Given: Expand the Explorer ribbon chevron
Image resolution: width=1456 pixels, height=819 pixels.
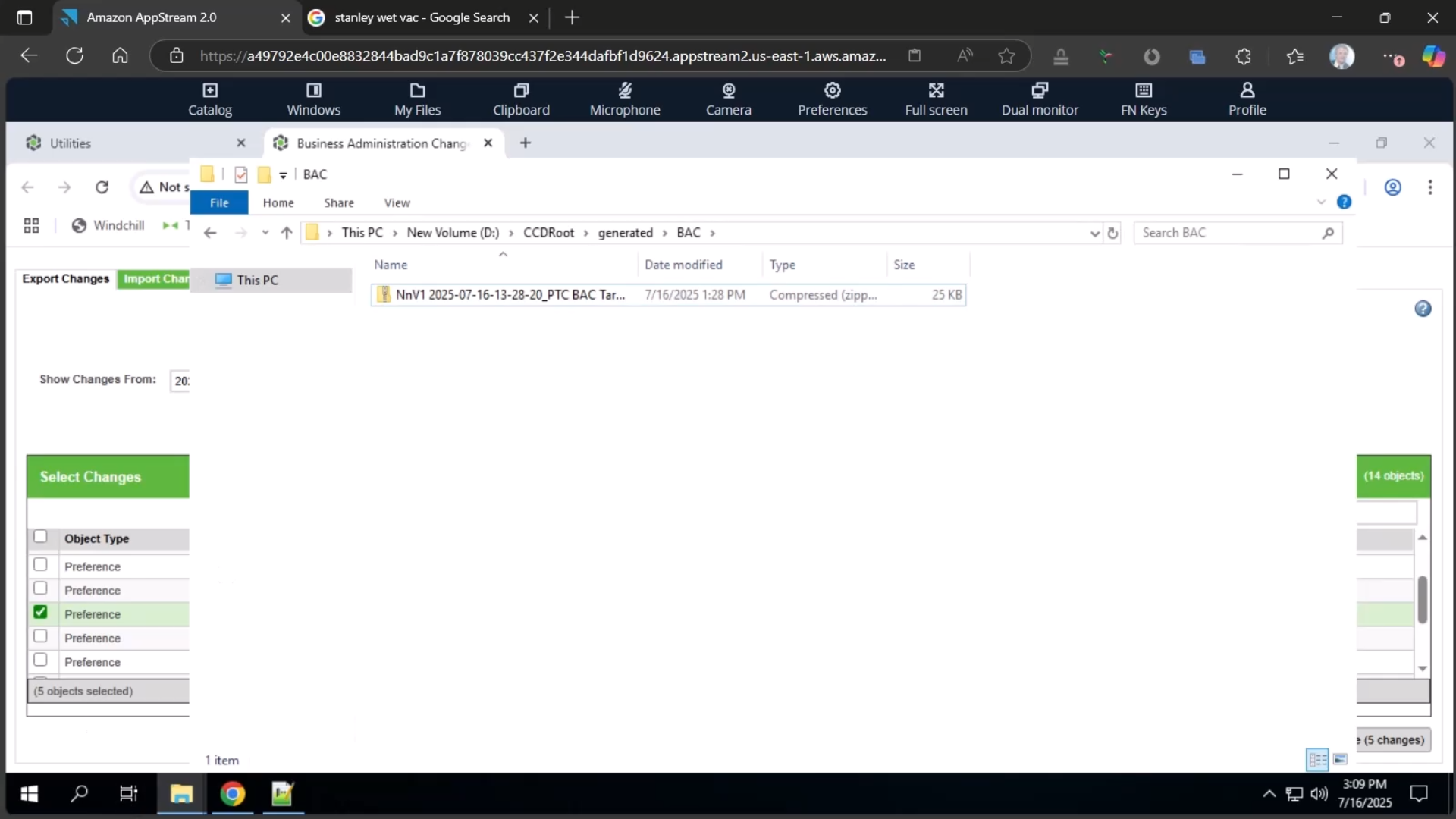Looking at the screenshot, I should [1321, 202].
